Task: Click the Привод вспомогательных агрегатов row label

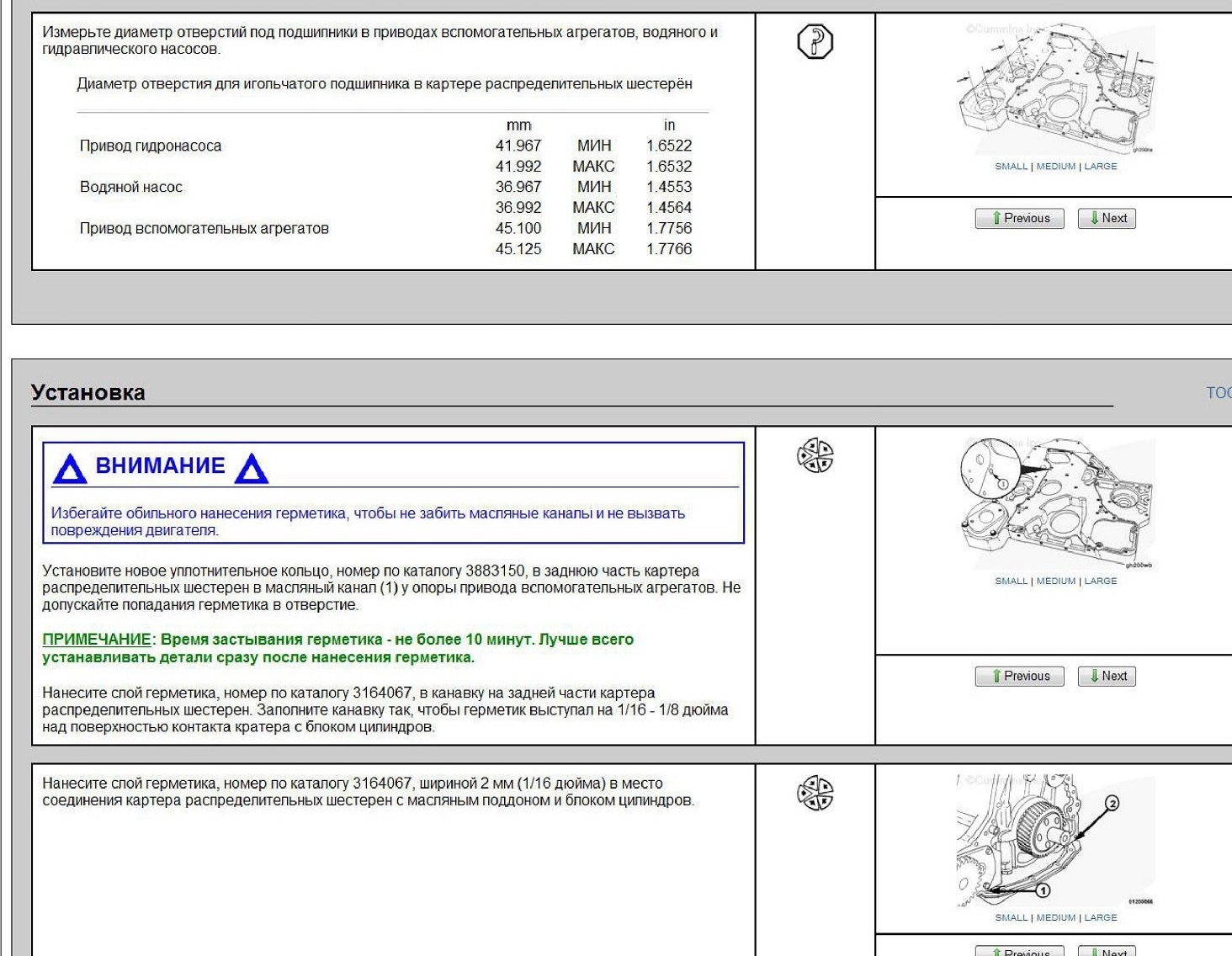Action: click(x=204, y=228)
